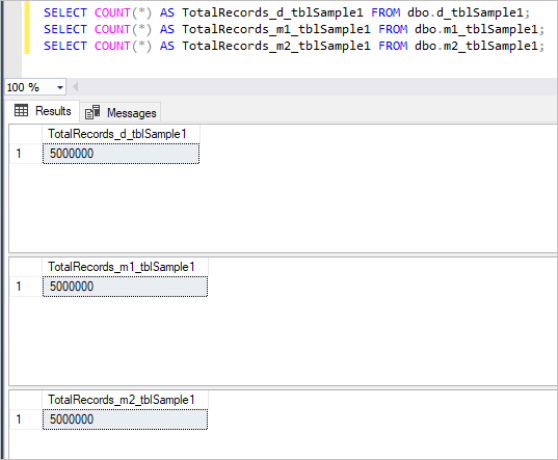The height and width of the screenshot is (460, 558).
Task: Place cursor on dbo.m1_tblSample1 in the query
Action: (476, 29)
